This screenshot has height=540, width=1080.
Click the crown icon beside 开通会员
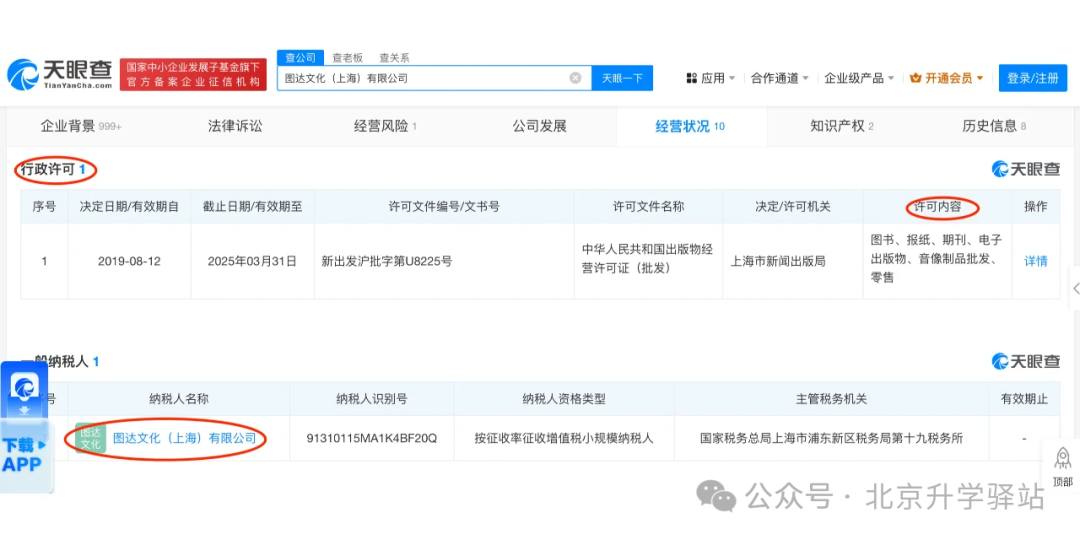click(x=915, y=78)
